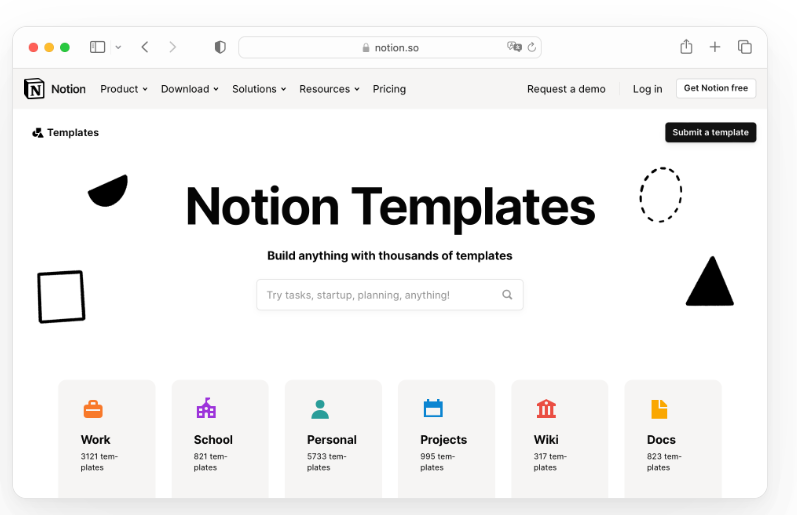Click the notion.so address bar
This screenshot has height=515, width=797.
[390, 47]
